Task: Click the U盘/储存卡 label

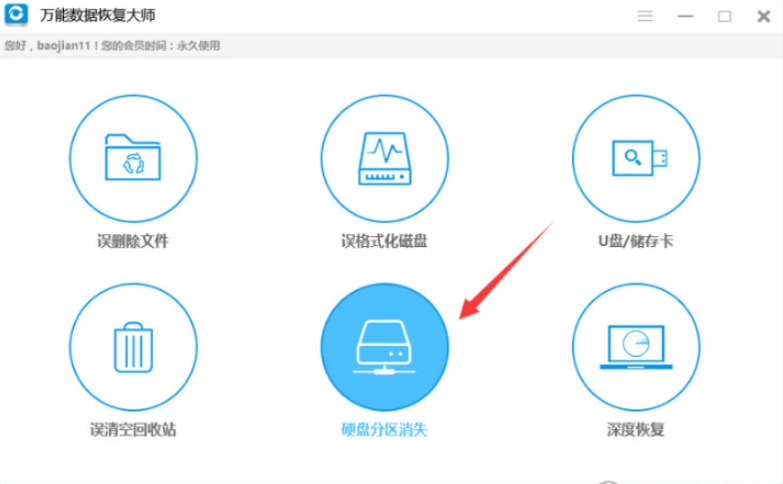Action: [x=636, y=241]
